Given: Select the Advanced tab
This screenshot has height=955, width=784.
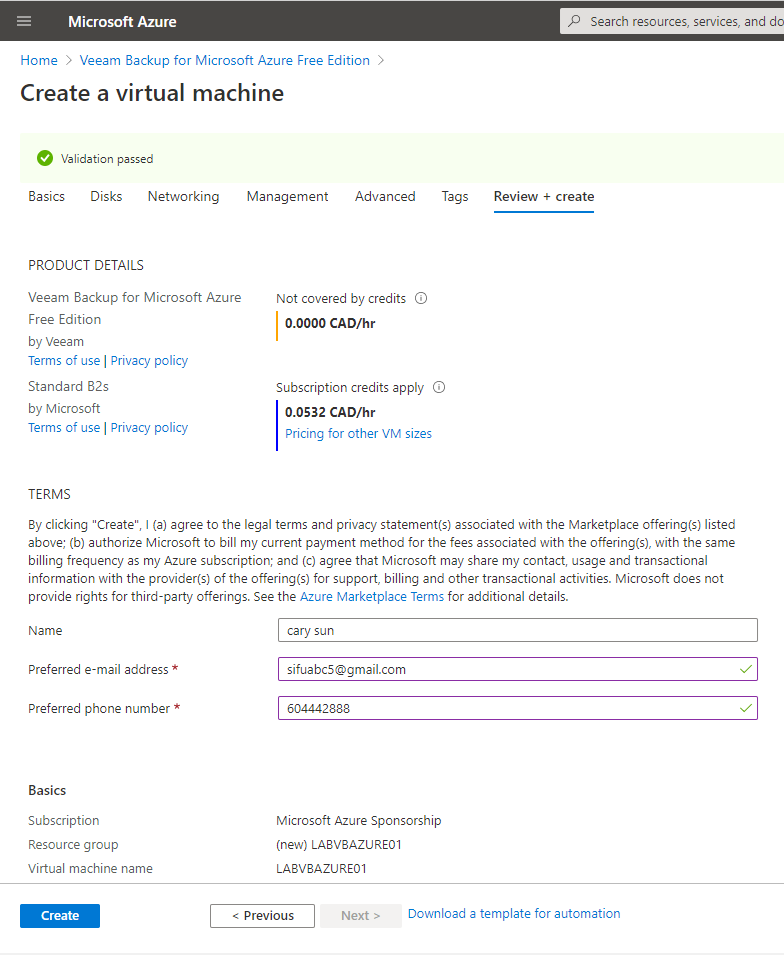Looking at the screenshot, I should 385,197.
